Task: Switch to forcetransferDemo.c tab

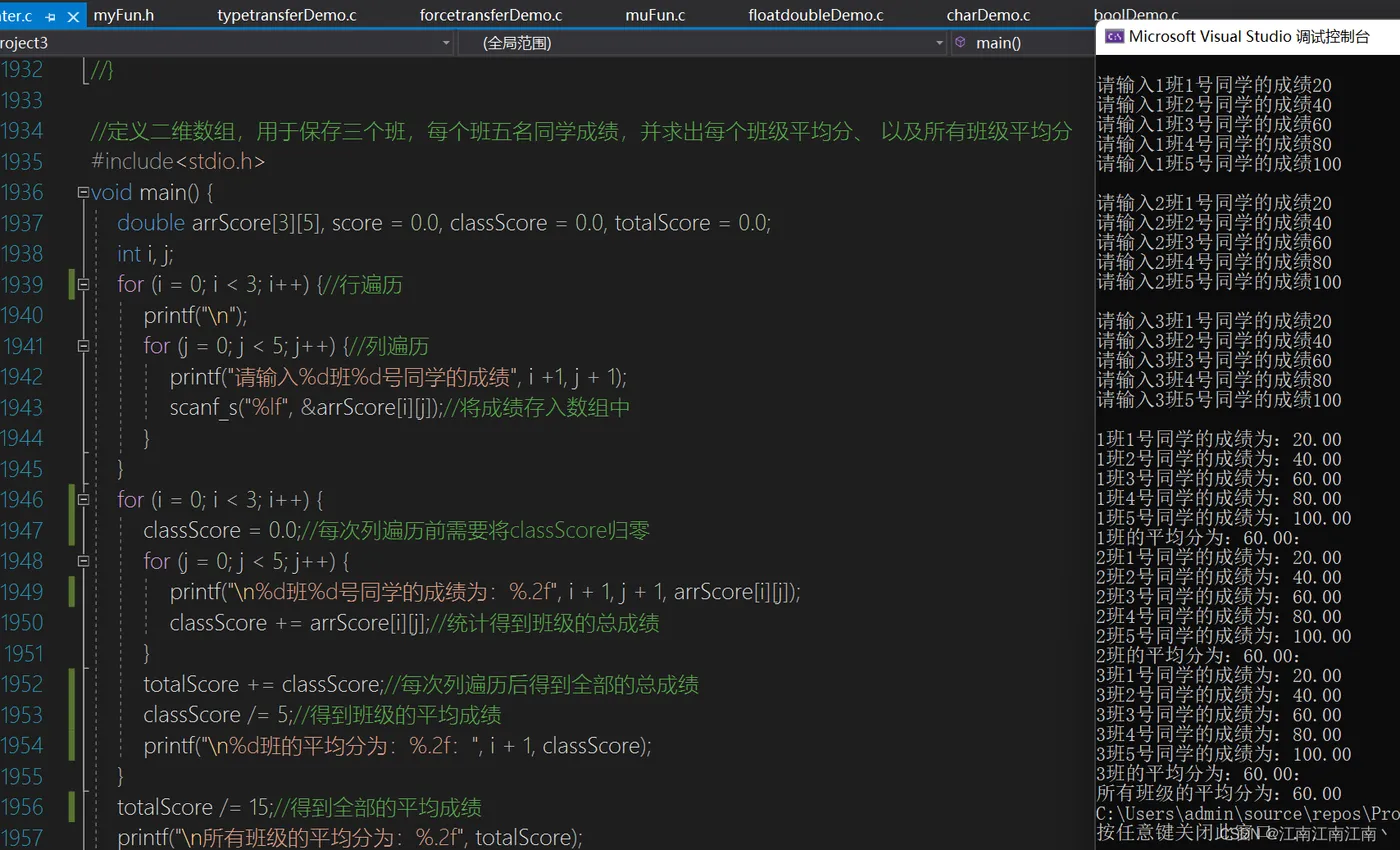Action: click(491, 14)
